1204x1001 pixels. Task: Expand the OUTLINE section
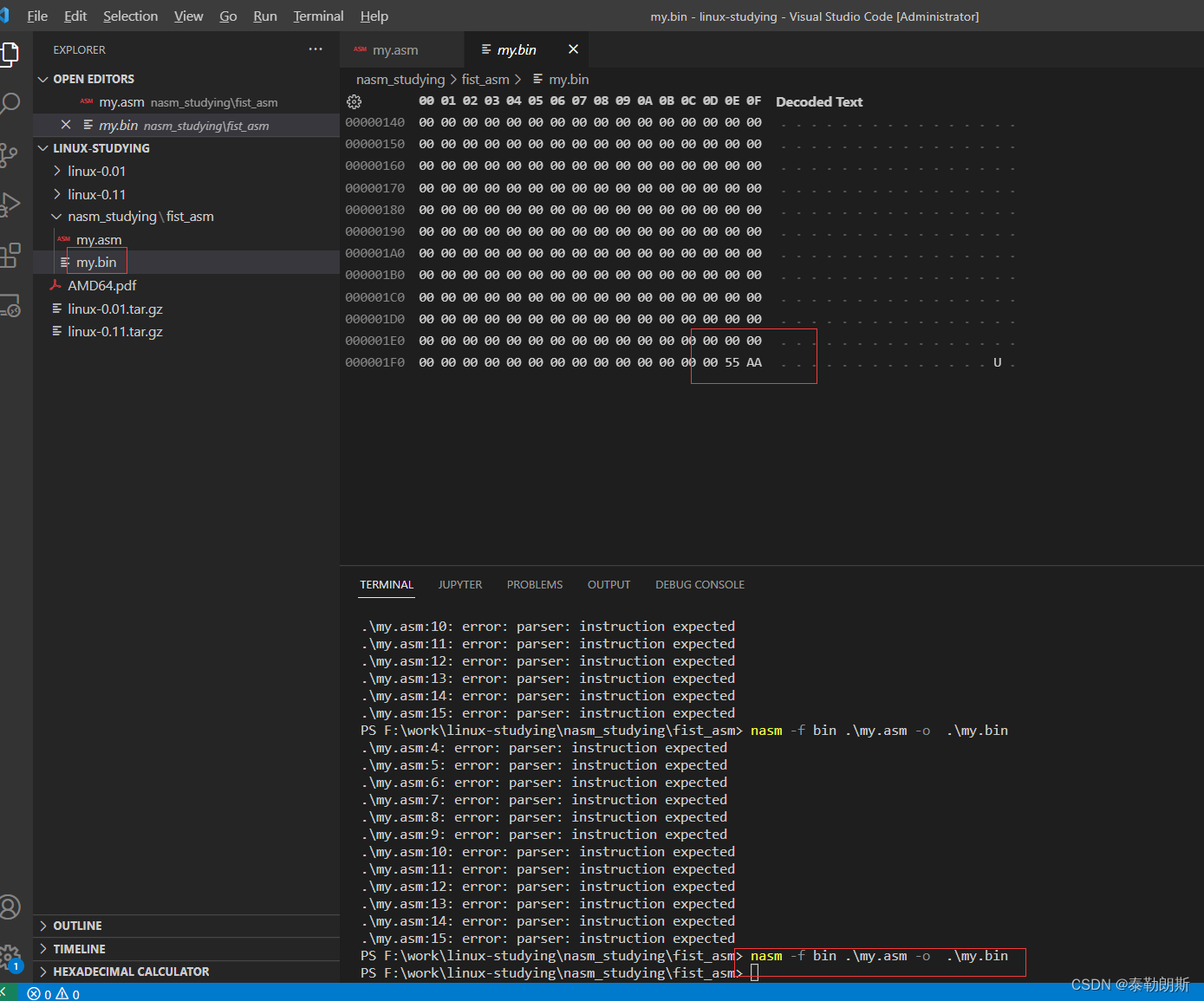click(x=186, y=926)
